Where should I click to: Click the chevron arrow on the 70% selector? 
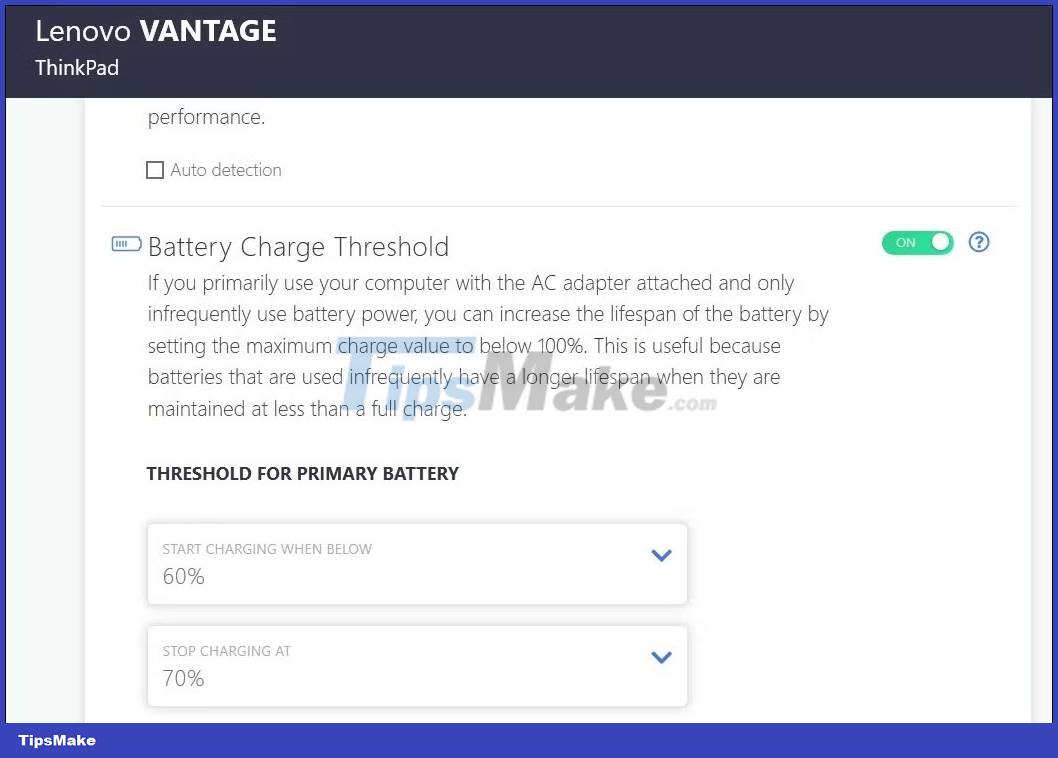[661, 657]
